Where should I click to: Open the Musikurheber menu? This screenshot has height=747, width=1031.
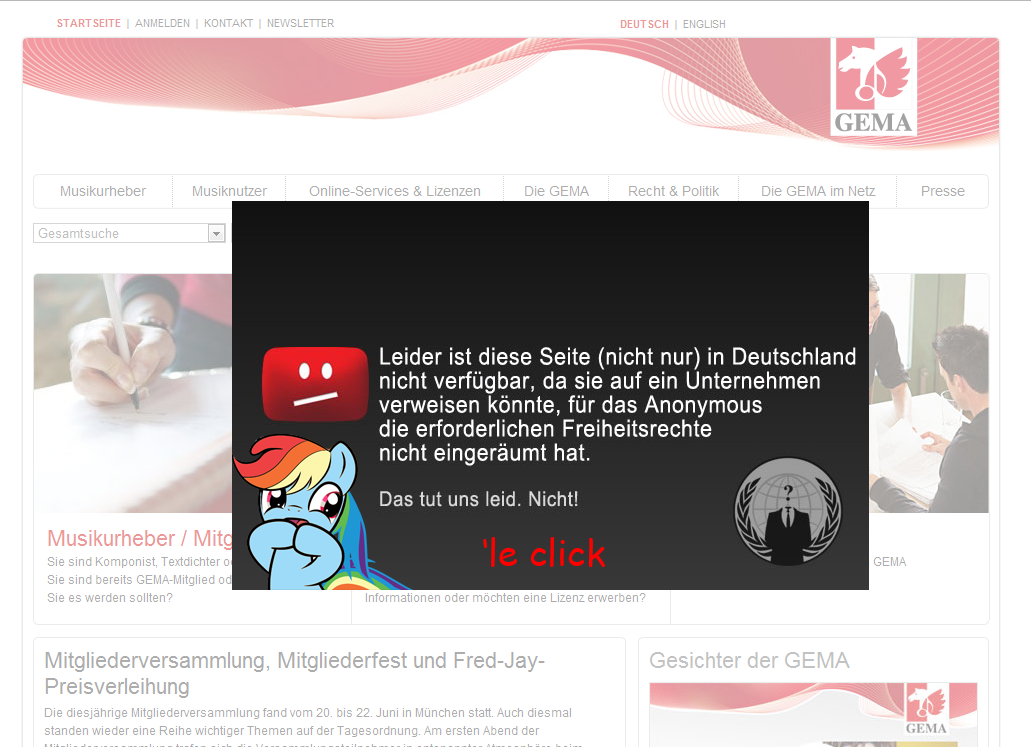coord(103,191)
